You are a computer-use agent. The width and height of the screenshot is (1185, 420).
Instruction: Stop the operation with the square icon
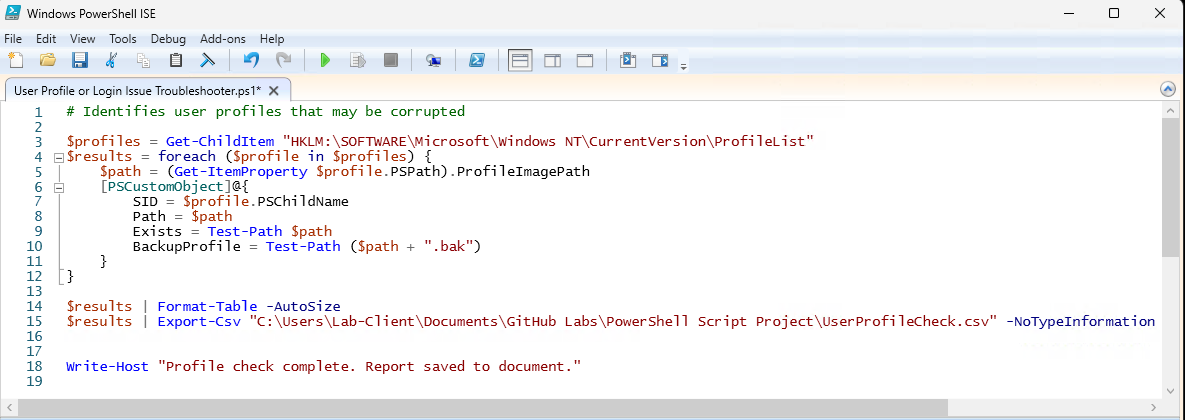click(x=391, y=60)
